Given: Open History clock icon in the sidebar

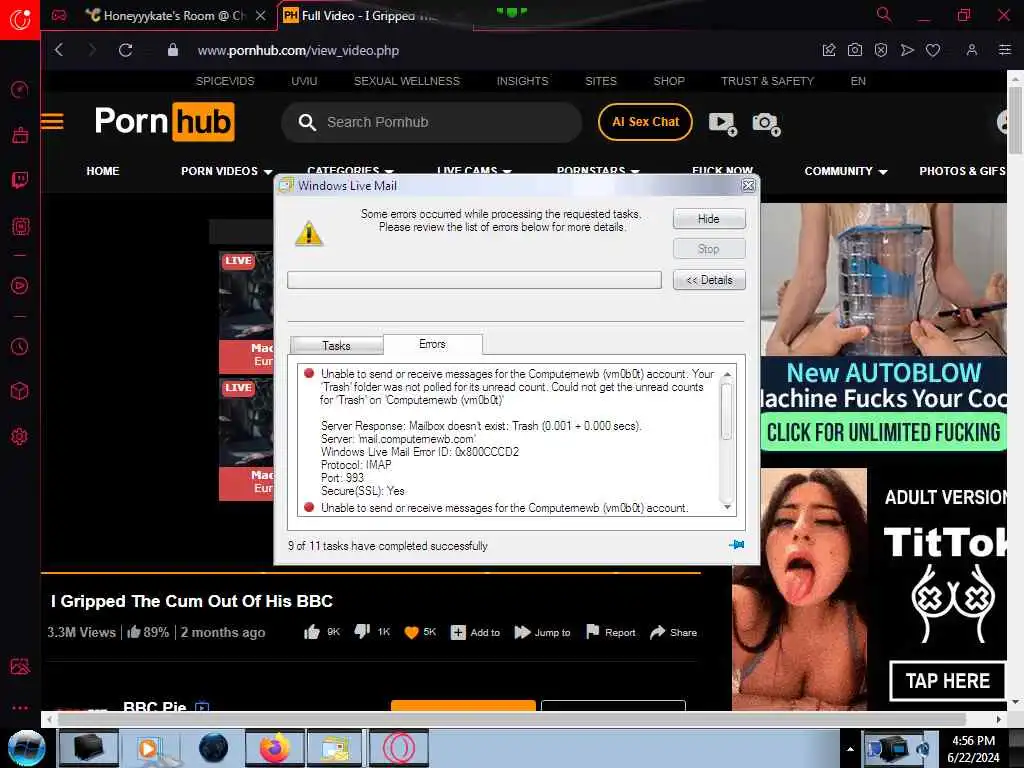Looking at the screenshot, I should (20, 346).
